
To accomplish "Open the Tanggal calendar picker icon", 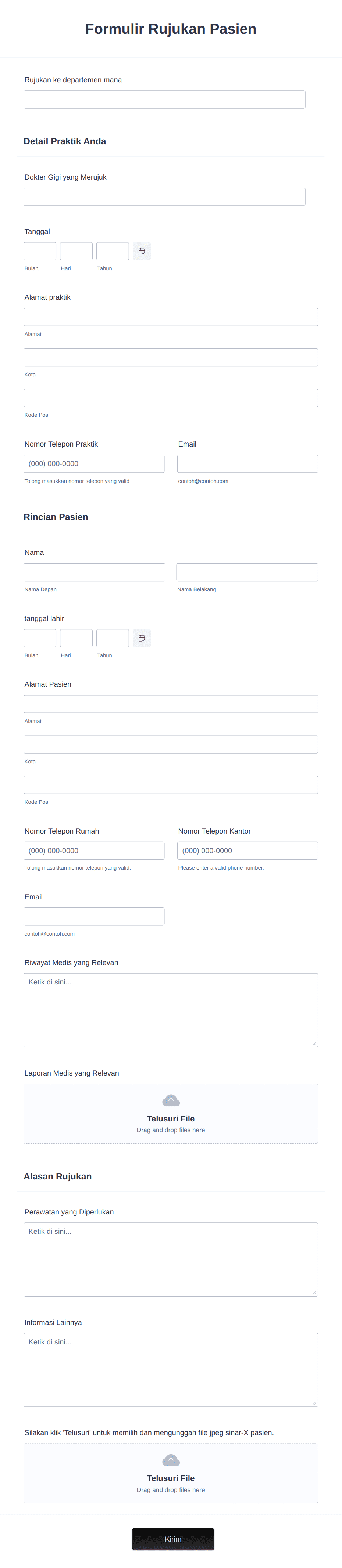I will tap(142, 251).
